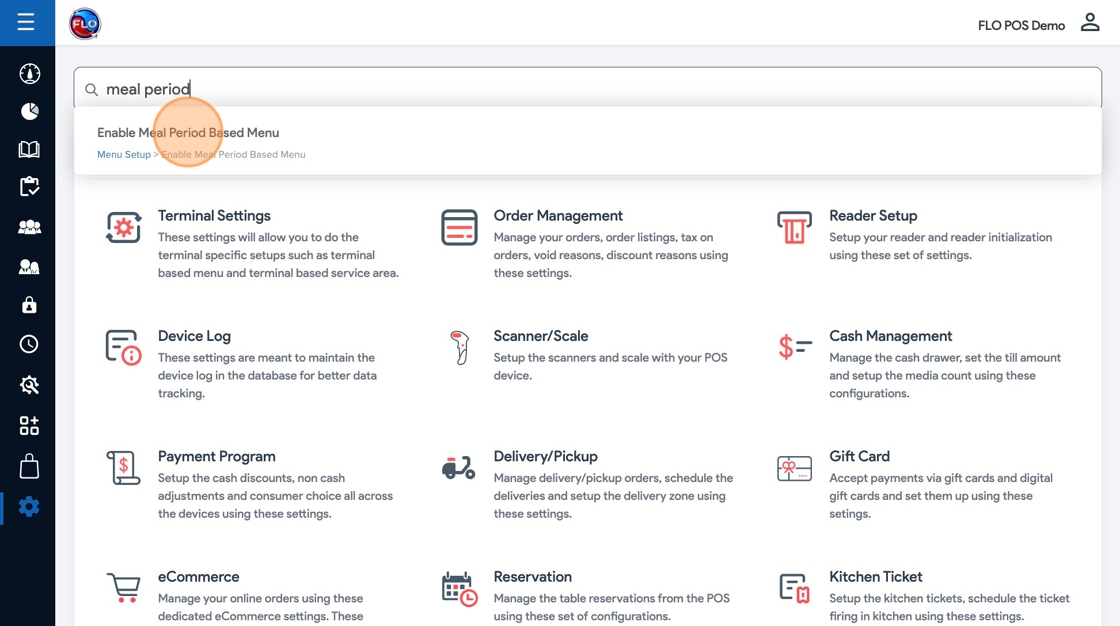Open Order Management heading
The height and width of the screenshot is (626, 1120).
point(558,216)
